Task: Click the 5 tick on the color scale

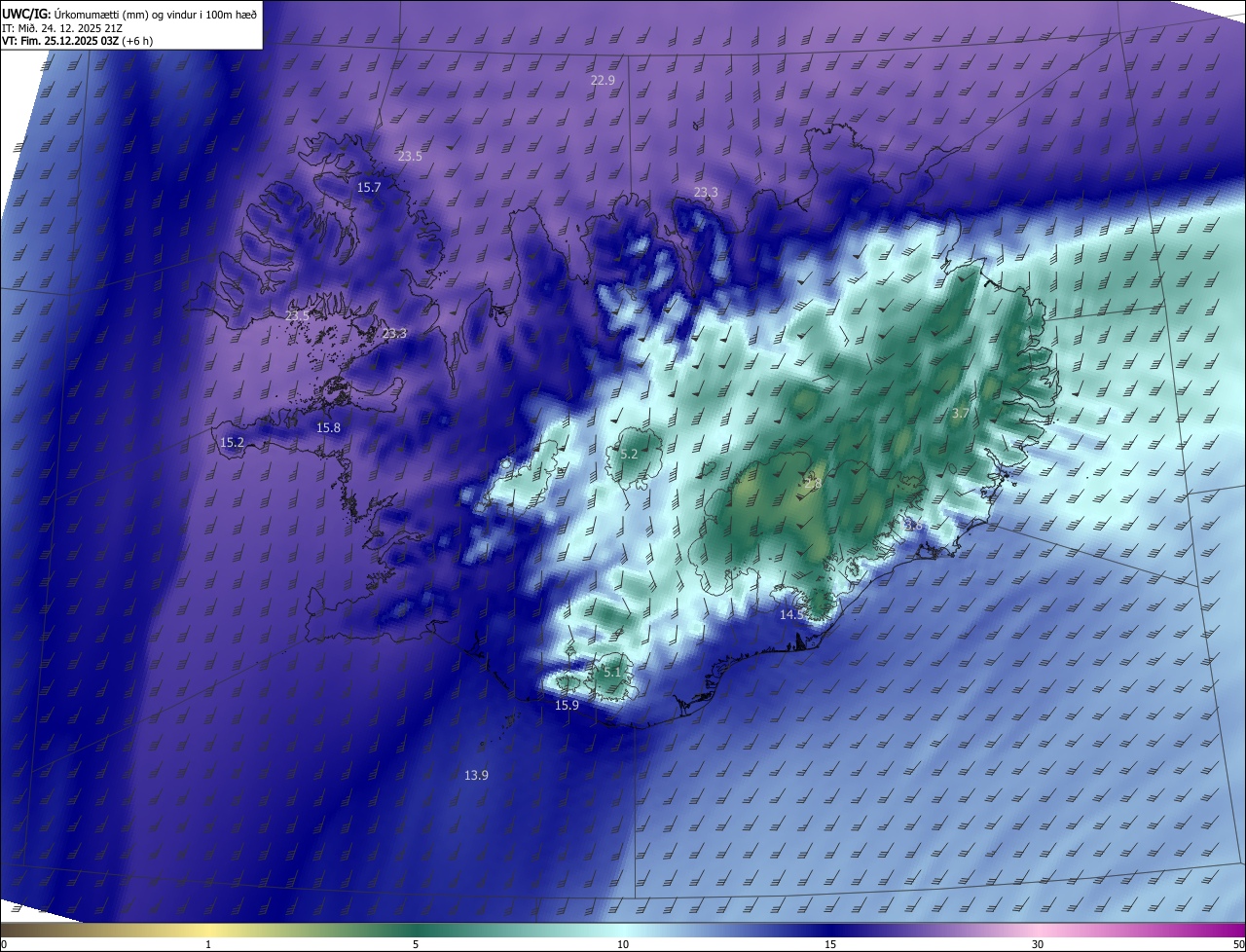Action: click(416, 944)
